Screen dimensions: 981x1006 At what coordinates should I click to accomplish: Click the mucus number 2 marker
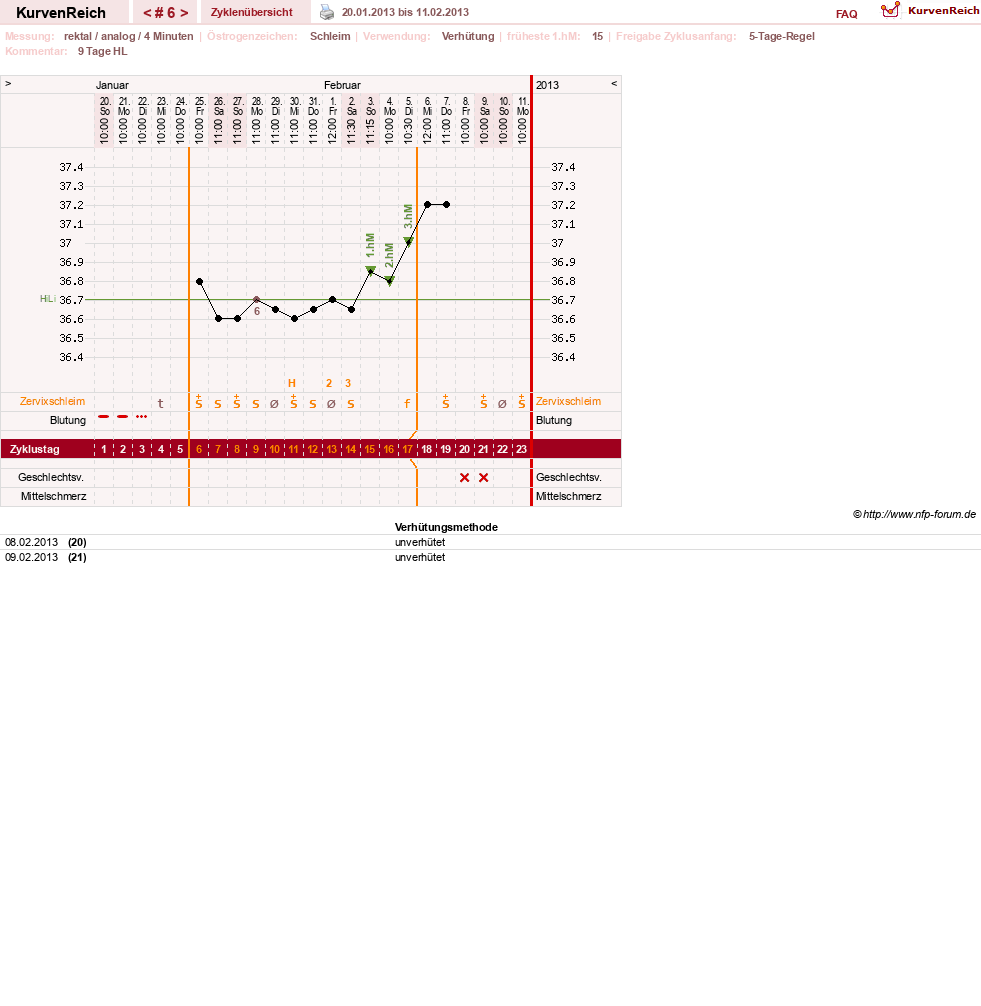329,384
